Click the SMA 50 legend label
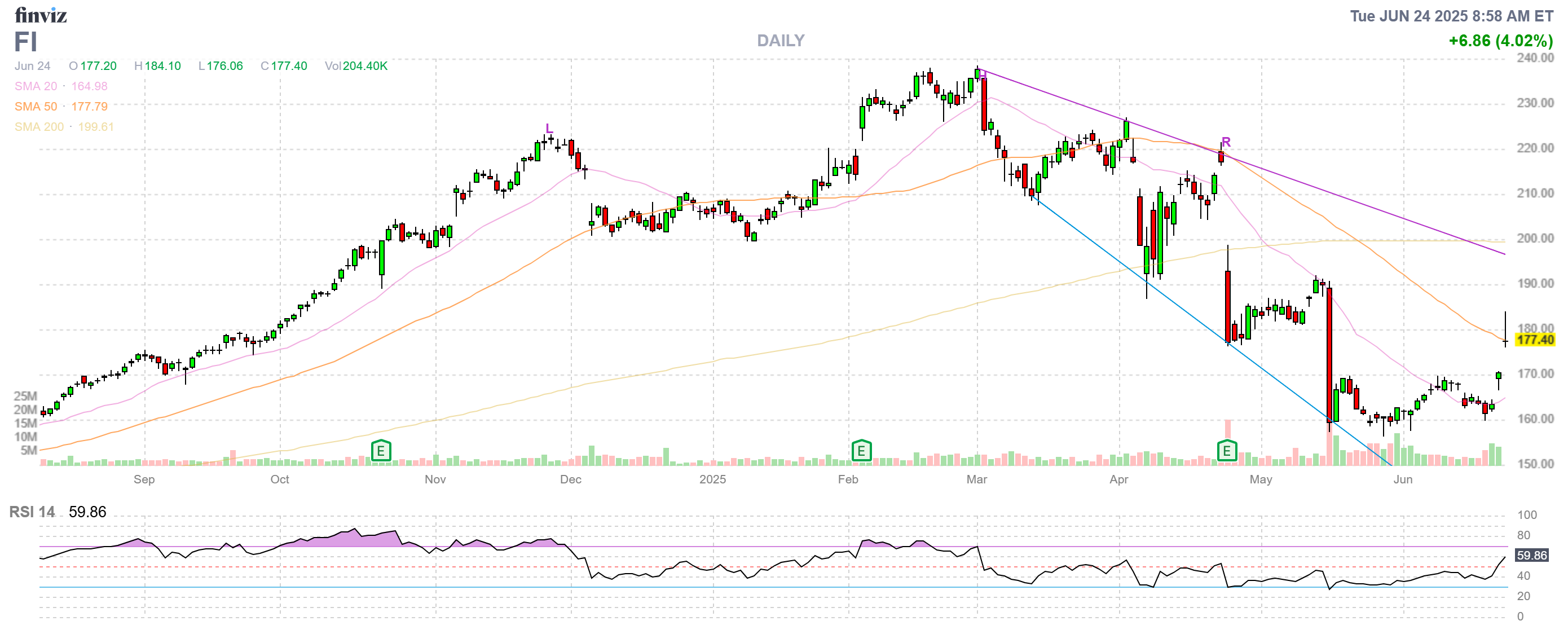Image resolution: width=1568 pixels, height=634 pixels. (36, 107)
